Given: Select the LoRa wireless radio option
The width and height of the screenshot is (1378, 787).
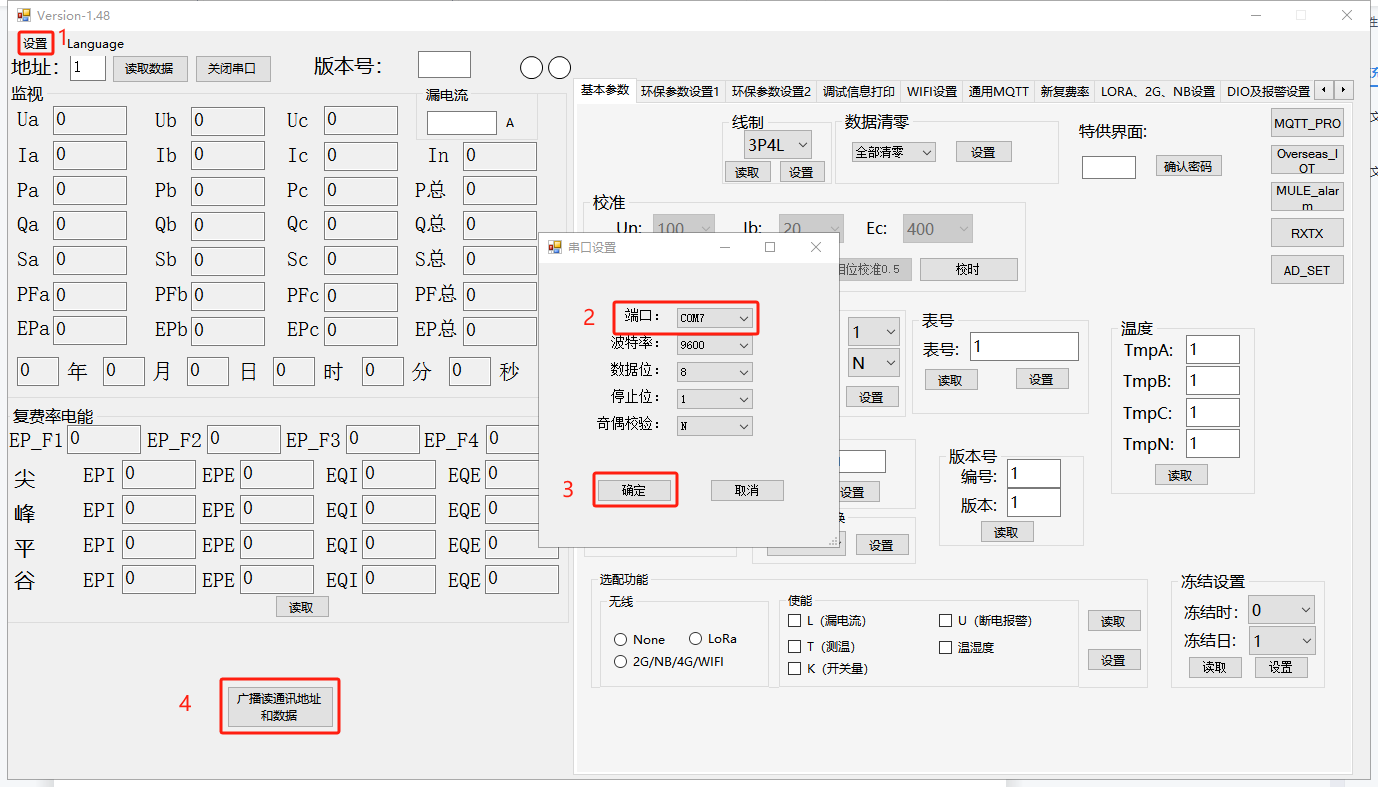Looking at the screenshot, I should pyautogui.click(x=696, y=639).
